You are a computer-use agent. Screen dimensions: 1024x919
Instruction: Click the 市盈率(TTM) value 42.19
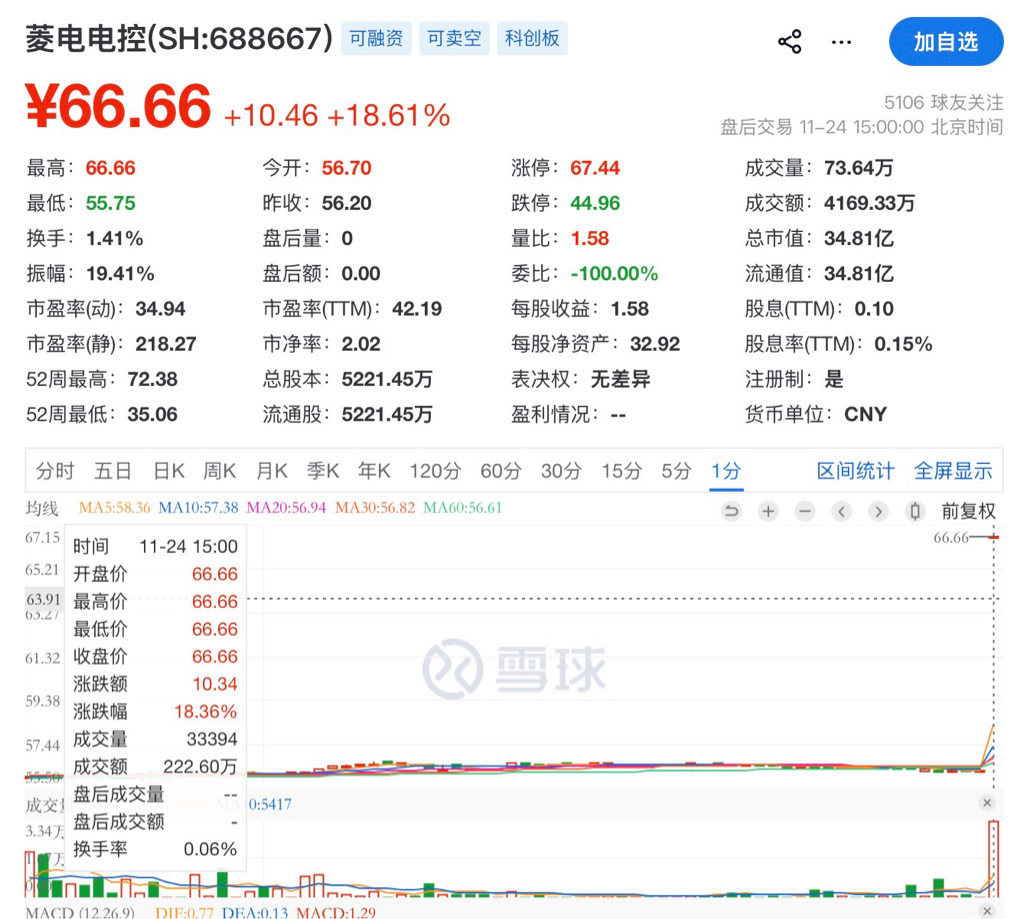tap(417, 309)
